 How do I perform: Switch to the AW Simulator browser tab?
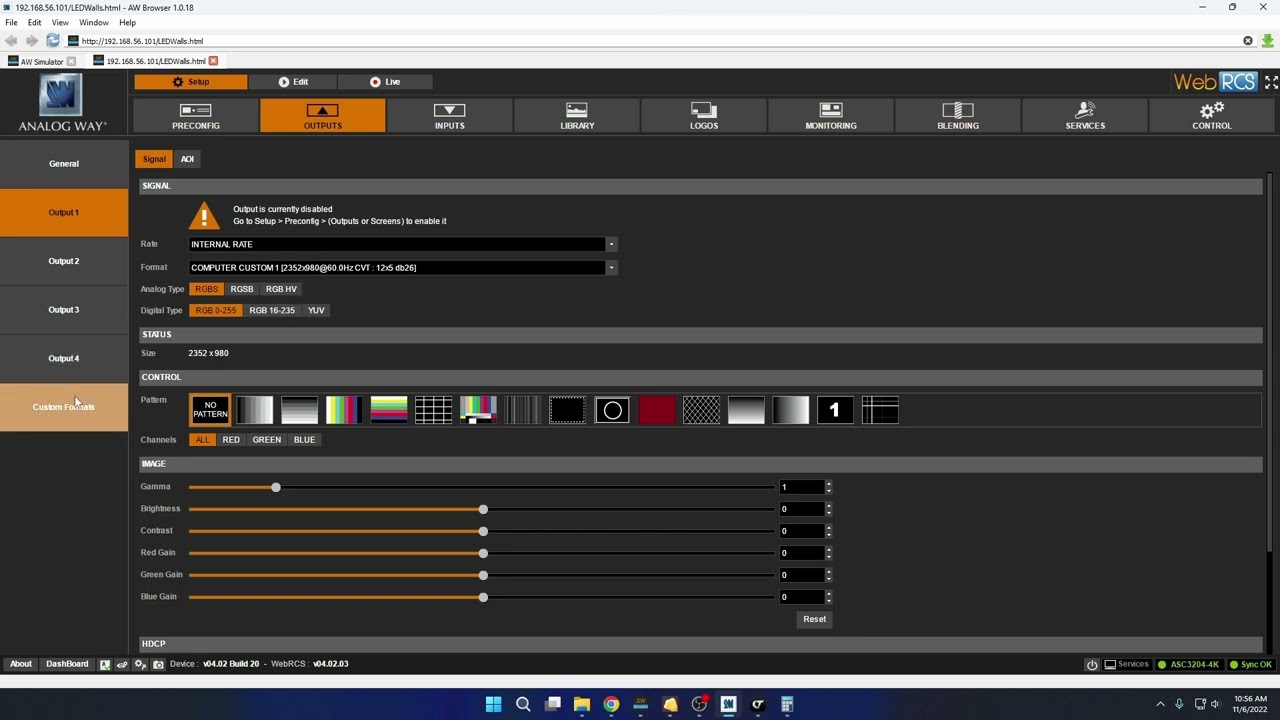[42, 61]
